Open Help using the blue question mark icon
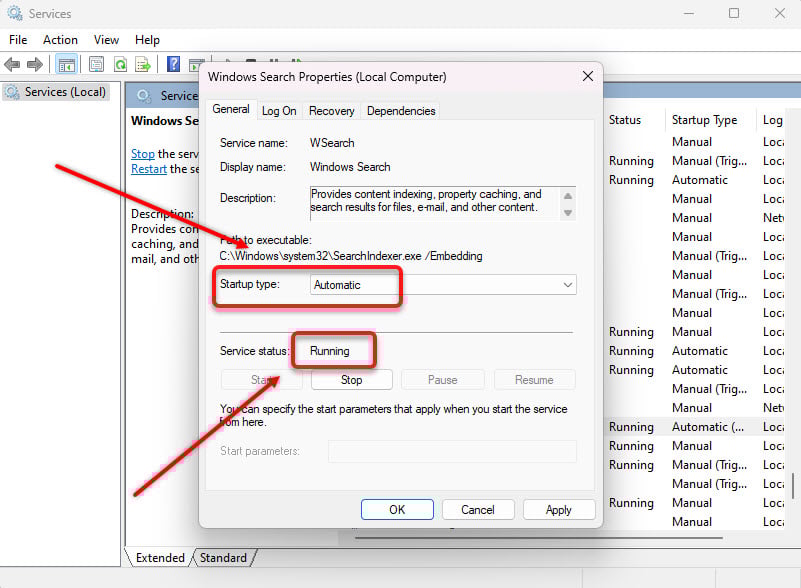 tap(174, 64)
